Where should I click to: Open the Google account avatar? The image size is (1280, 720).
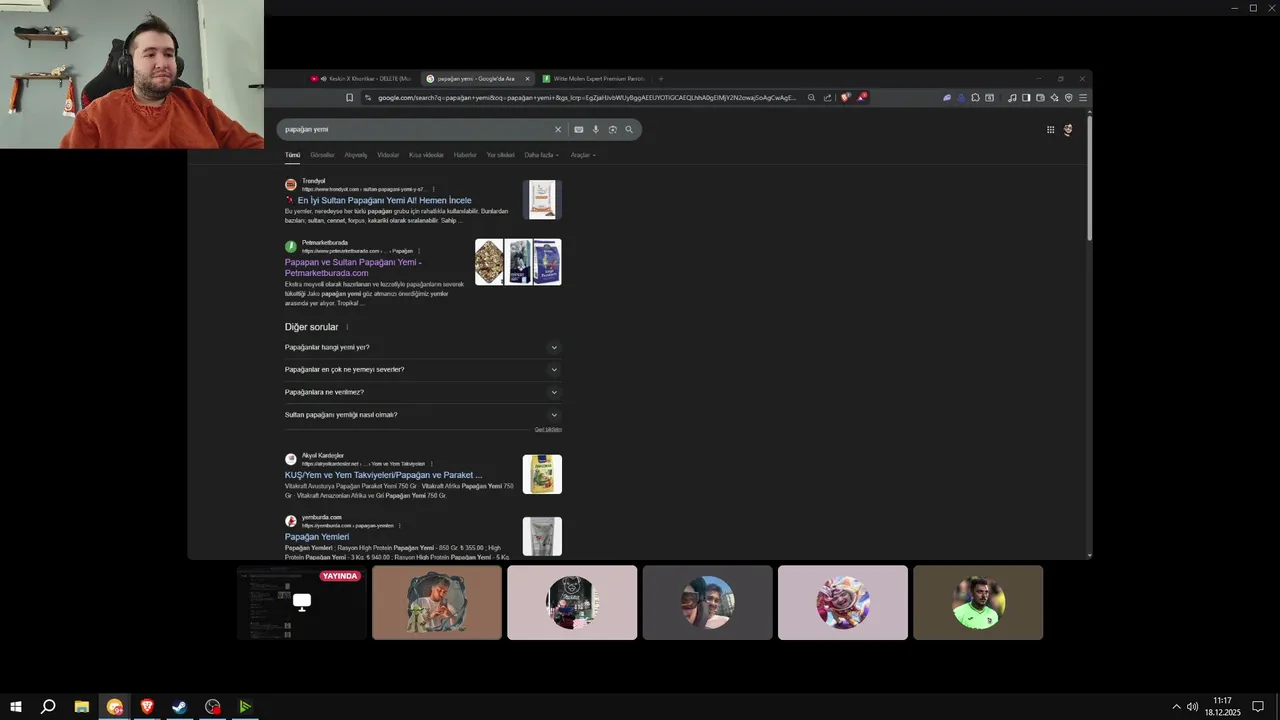click(x=1068, y=129)
